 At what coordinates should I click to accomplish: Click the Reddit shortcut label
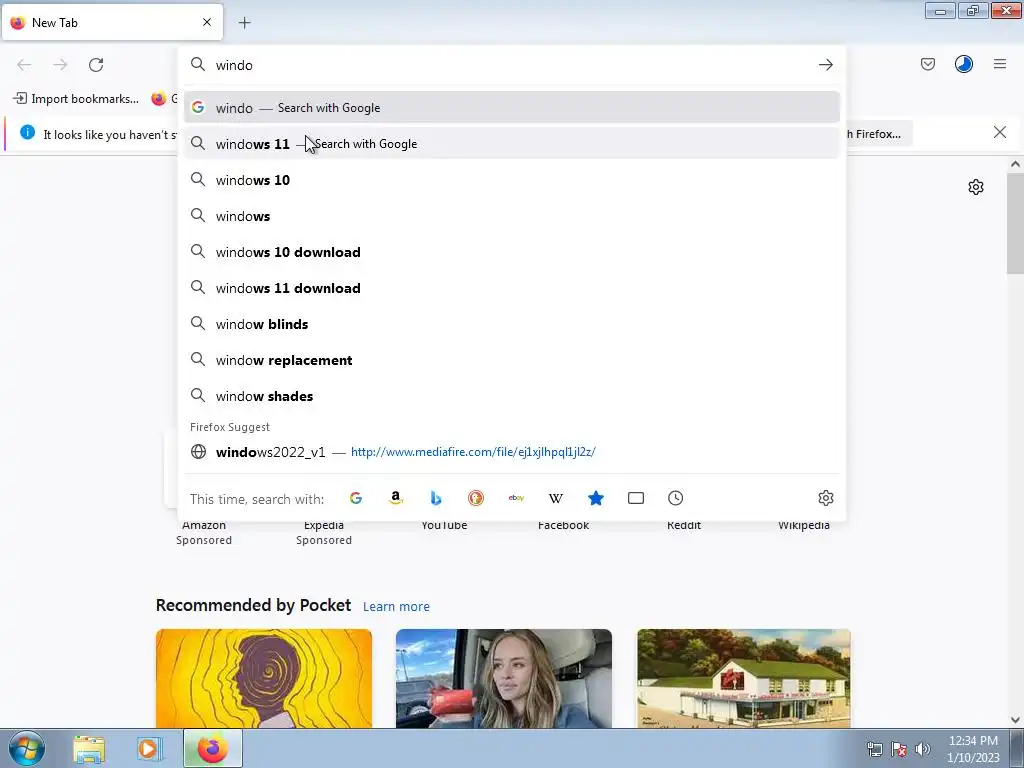[x=684, y=526]
